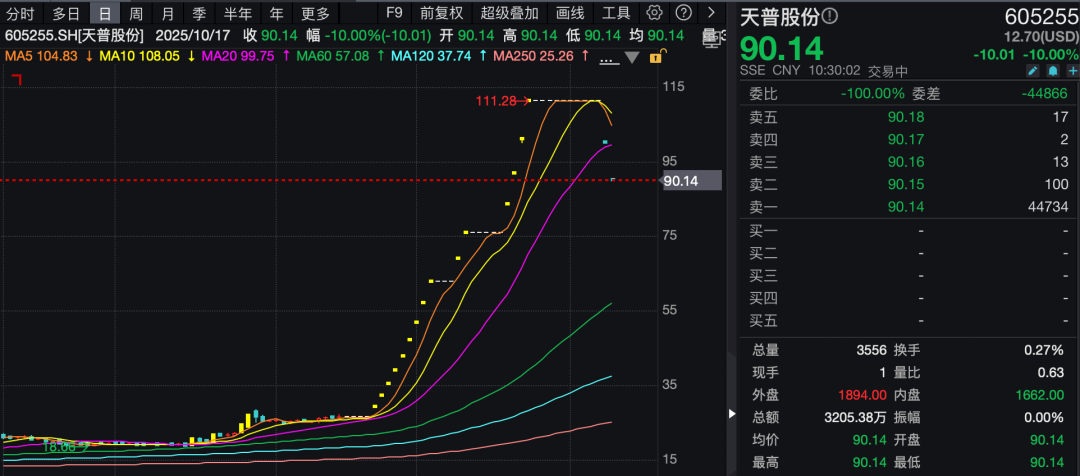Image resolution: width=1080 pixels, height=476 pixels.
Task: Toggle the MA5 indicator line label
Action: pos(44,56)
